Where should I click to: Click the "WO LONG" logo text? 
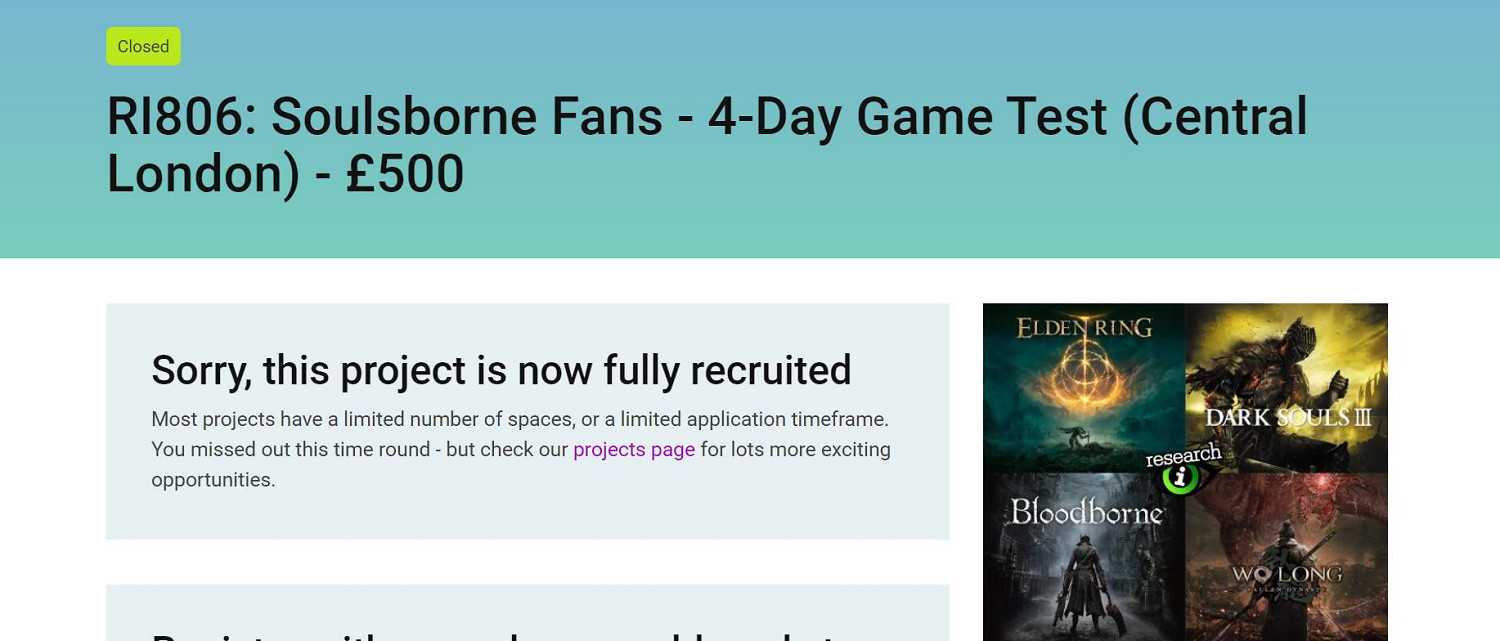1286,576
